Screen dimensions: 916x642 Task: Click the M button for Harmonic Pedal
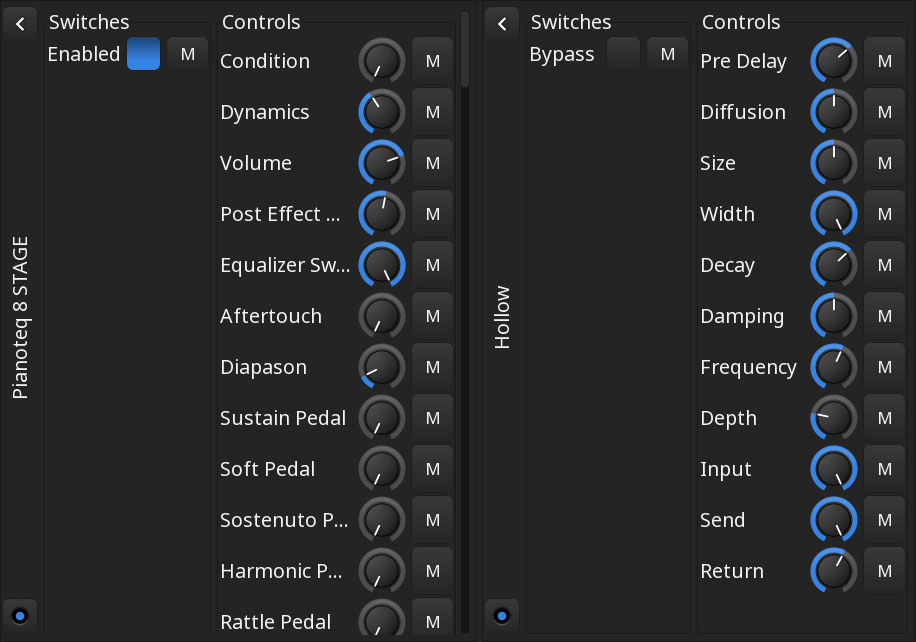point(433,571)
